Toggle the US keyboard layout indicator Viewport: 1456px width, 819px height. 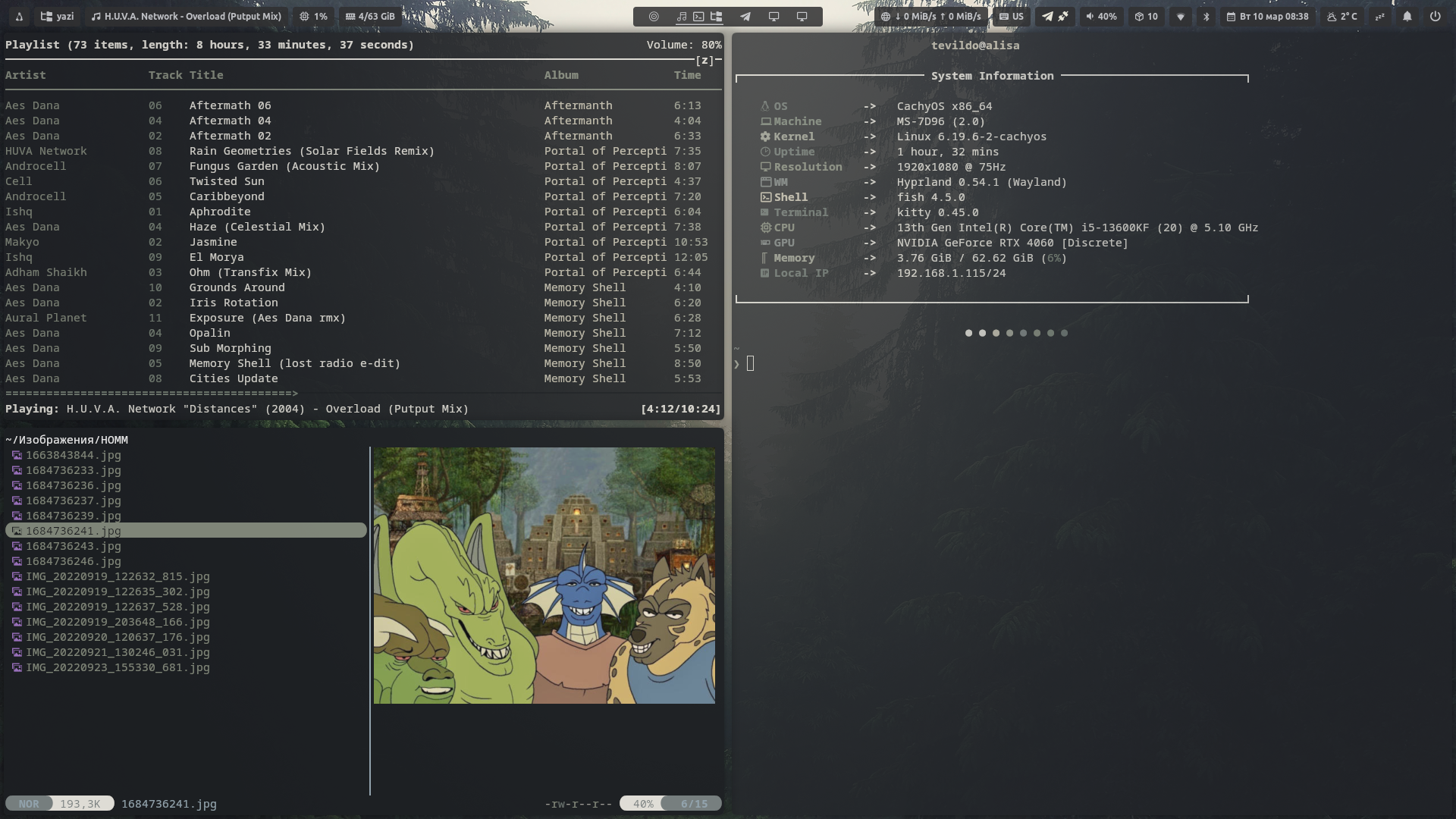1012,16
